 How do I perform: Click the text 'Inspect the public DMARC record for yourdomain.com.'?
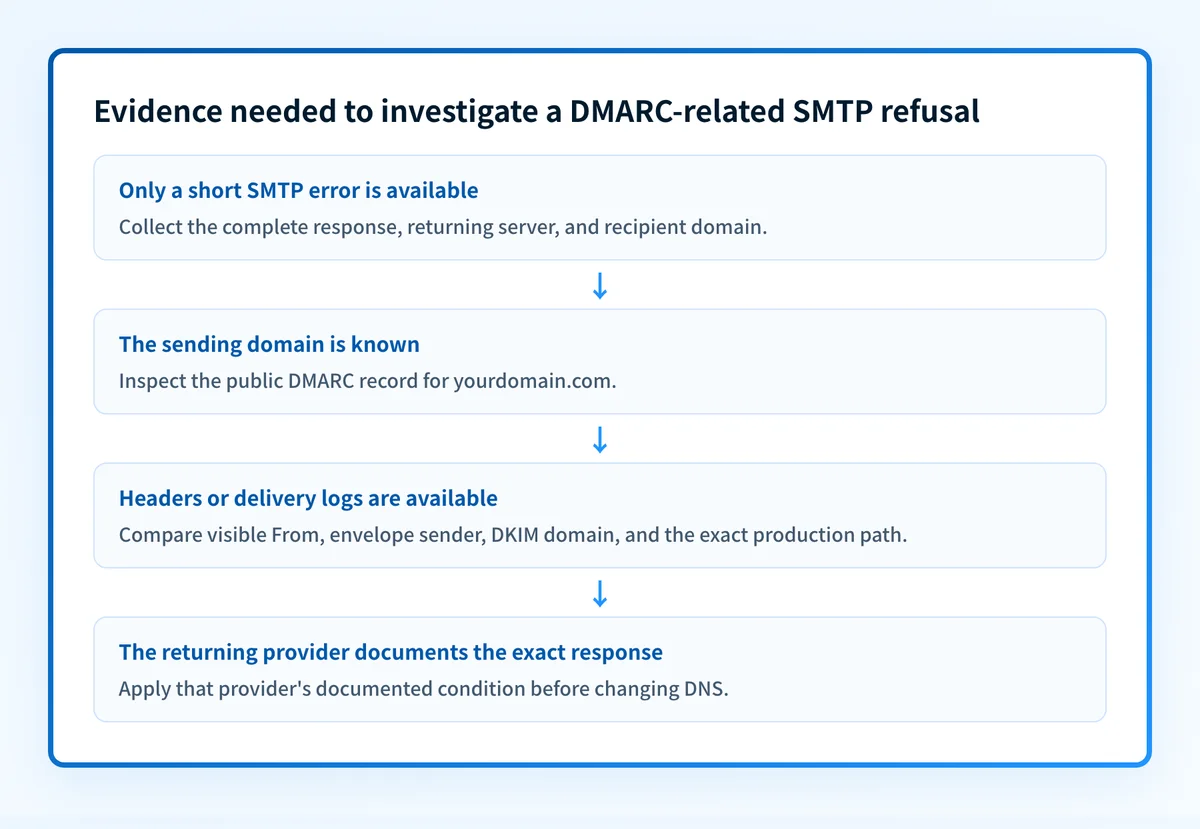pyautogui.click(x=367, y=381)
